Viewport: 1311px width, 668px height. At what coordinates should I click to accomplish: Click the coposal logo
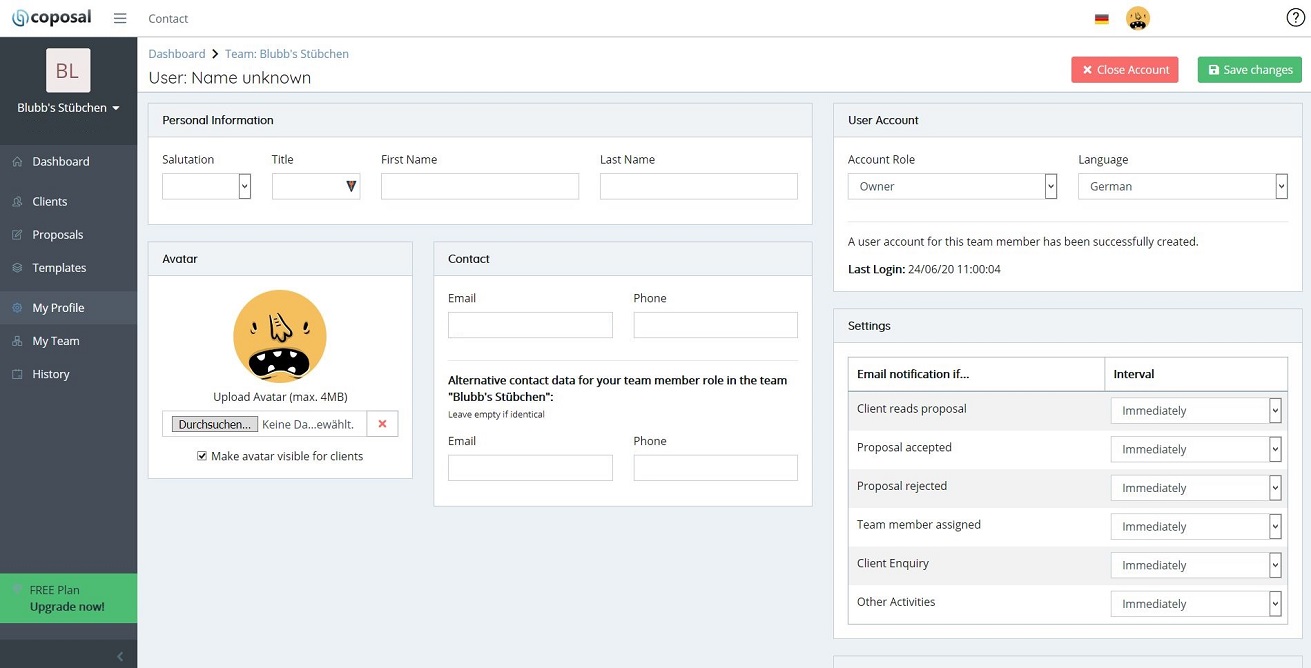coord(51,18)
